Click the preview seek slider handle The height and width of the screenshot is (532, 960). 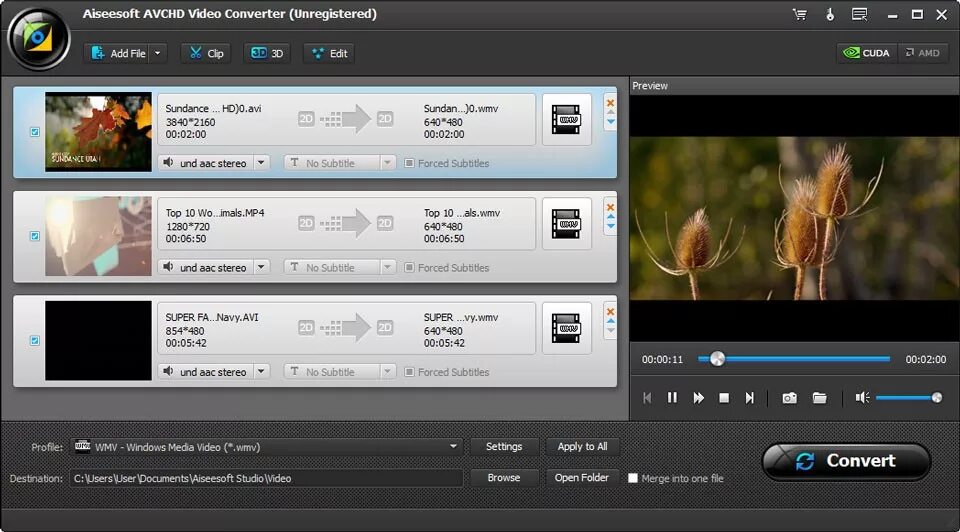[718, 359]
